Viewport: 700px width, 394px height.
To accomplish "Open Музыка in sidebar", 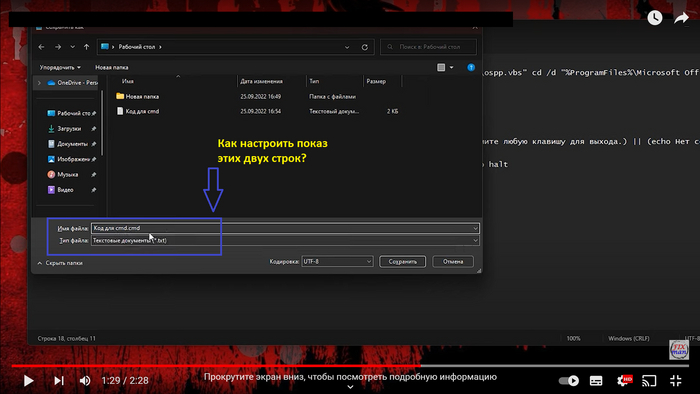I will tap(71, 174).
